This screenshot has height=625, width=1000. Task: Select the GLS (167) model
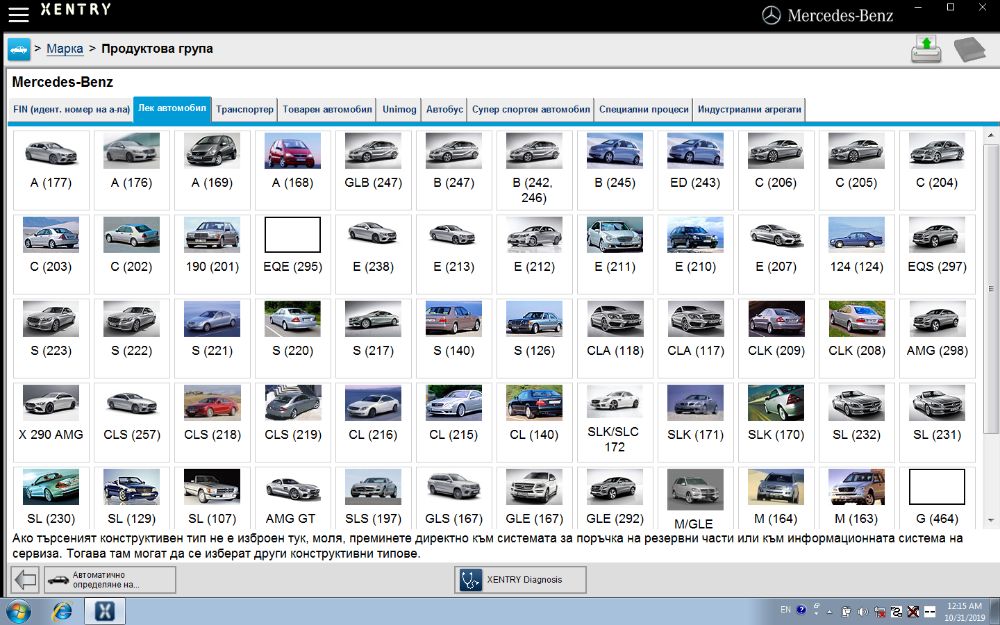tap(454, 498)
